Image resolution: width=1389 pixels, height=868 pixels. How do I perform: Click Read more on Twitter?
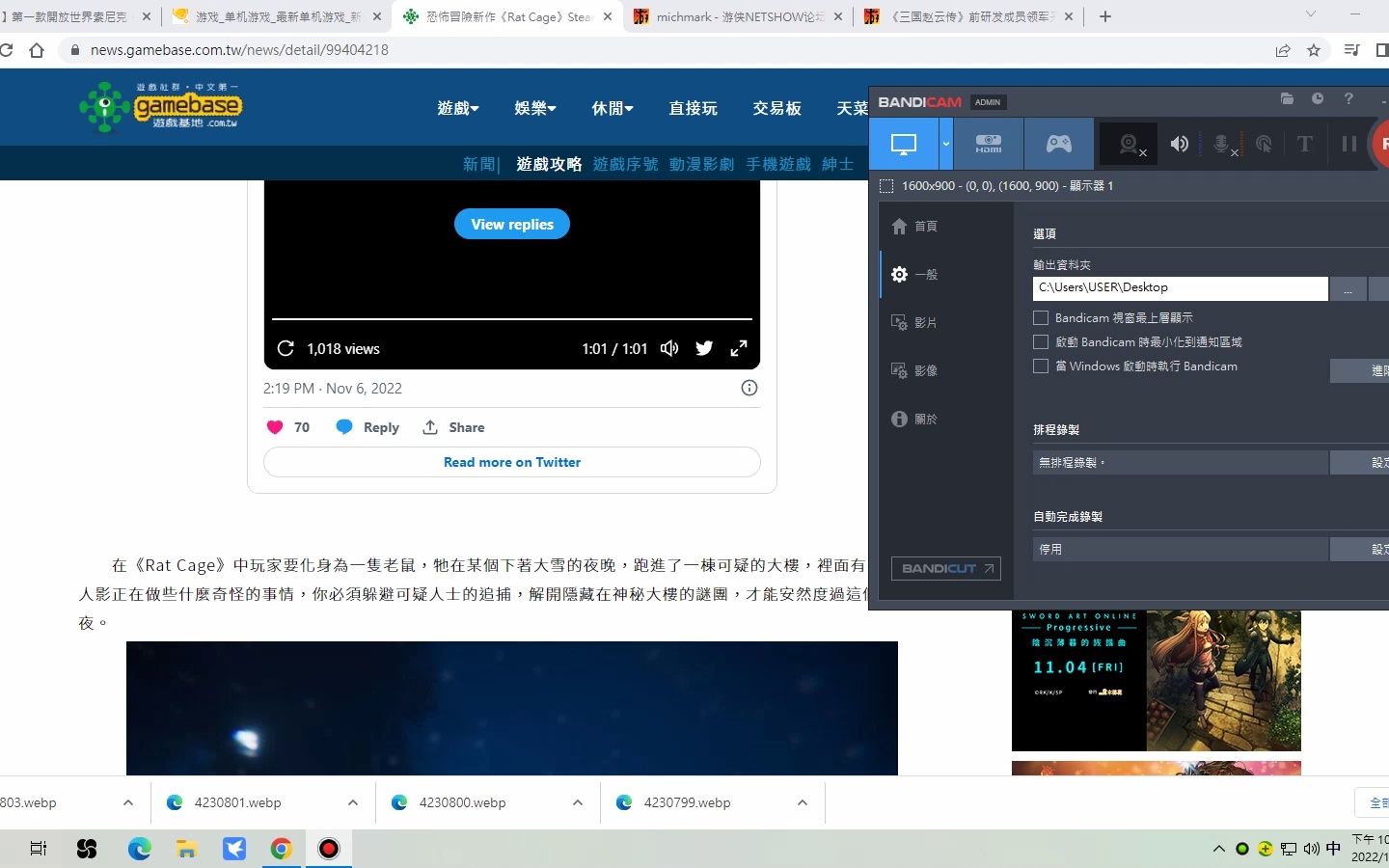point(512,462)
